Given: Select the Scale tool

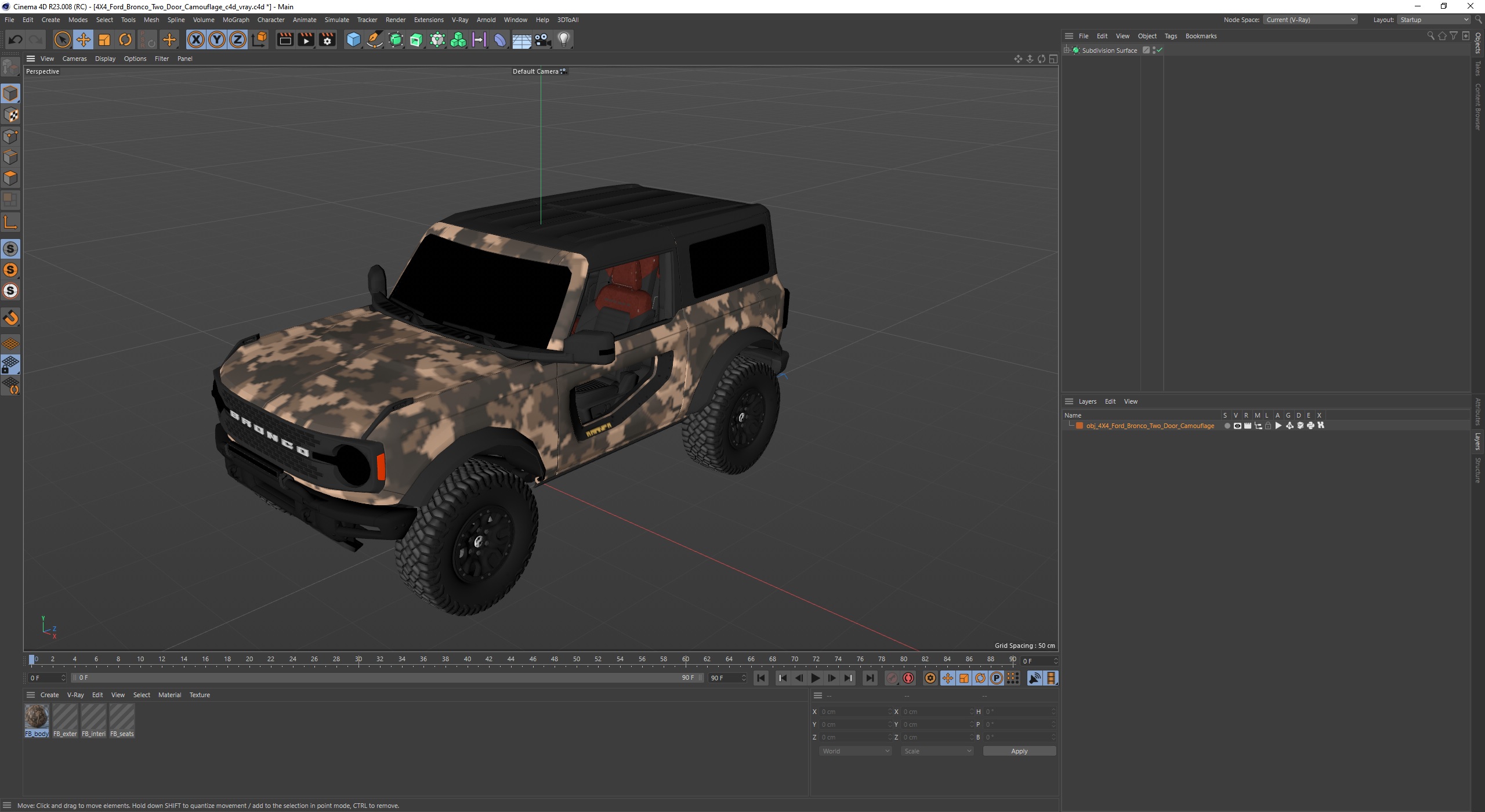Looking at the screenshot, I should [x=104, y=39].
